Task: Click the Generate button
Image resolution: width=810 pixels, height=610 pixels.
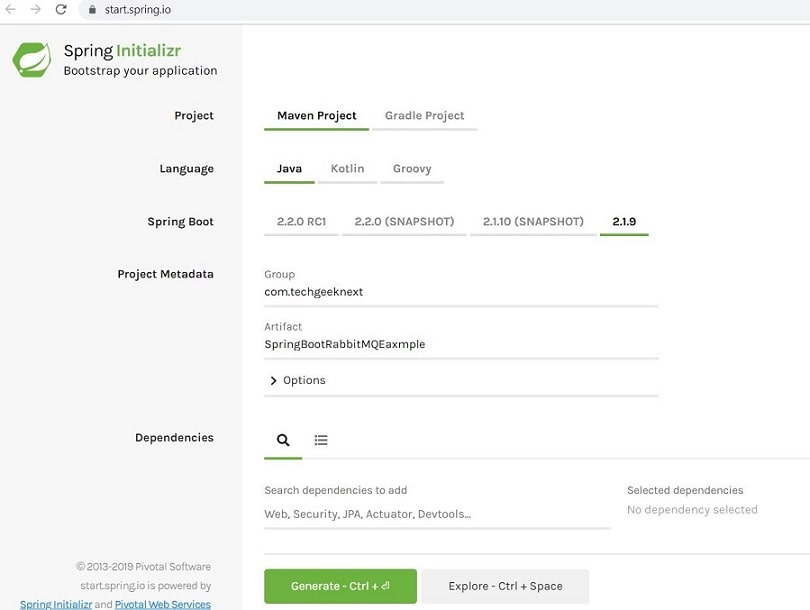Action: click(x=340, y=586)
